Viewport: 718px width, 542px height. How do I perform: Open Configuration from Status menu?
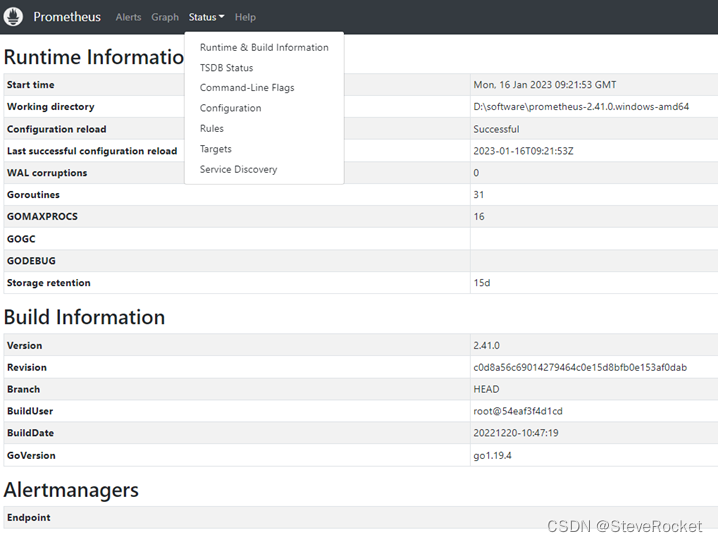pos(230,108)
